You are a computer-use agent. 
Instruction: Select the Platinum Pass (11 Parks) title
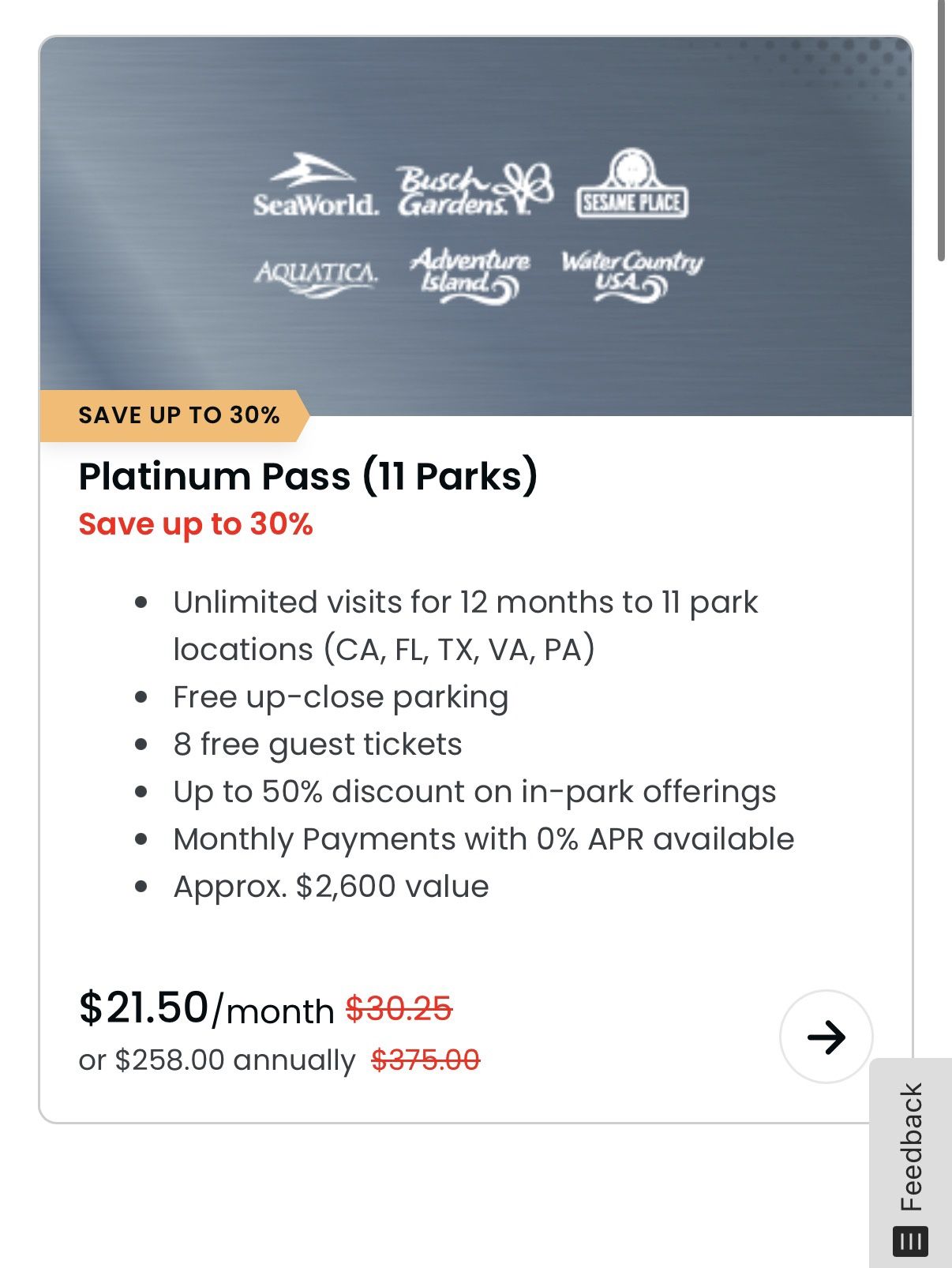(308, 476)
